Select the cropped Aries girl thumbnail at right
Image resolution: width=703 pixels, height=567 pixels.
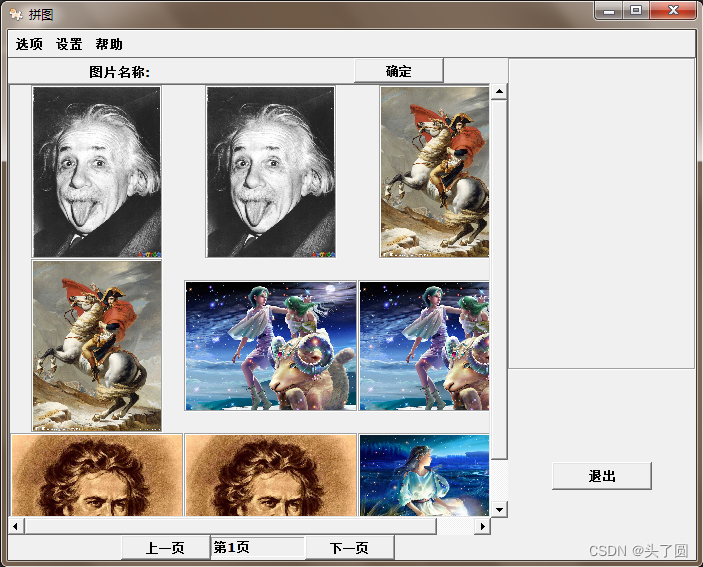point(424,346)
